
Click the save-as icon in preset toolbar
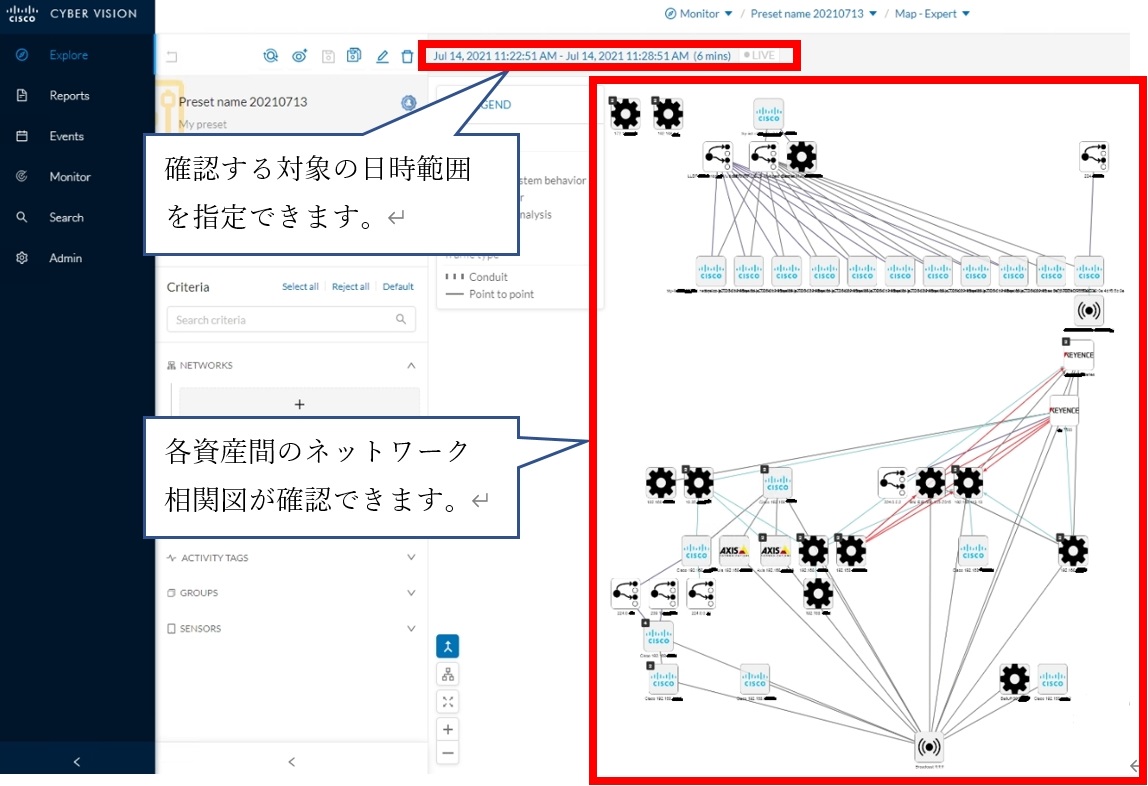click(x=354, y=55)
